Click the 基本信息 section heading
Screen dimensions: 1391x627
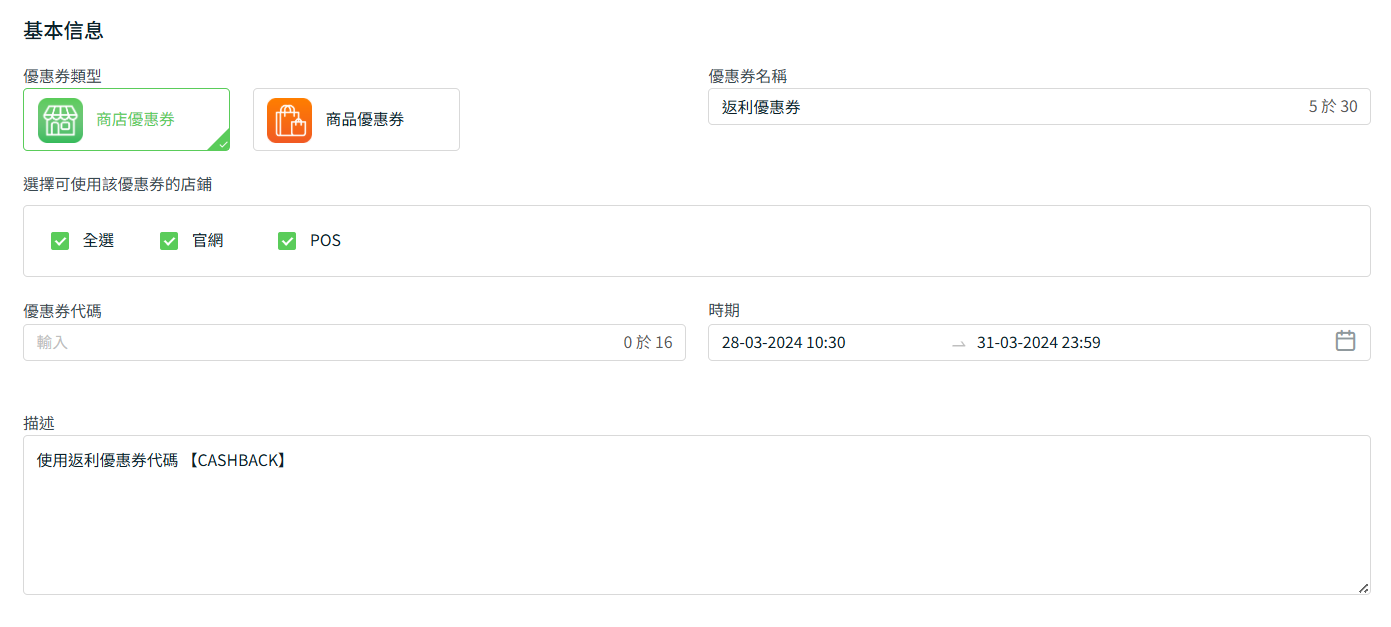[x=63, y=31]
